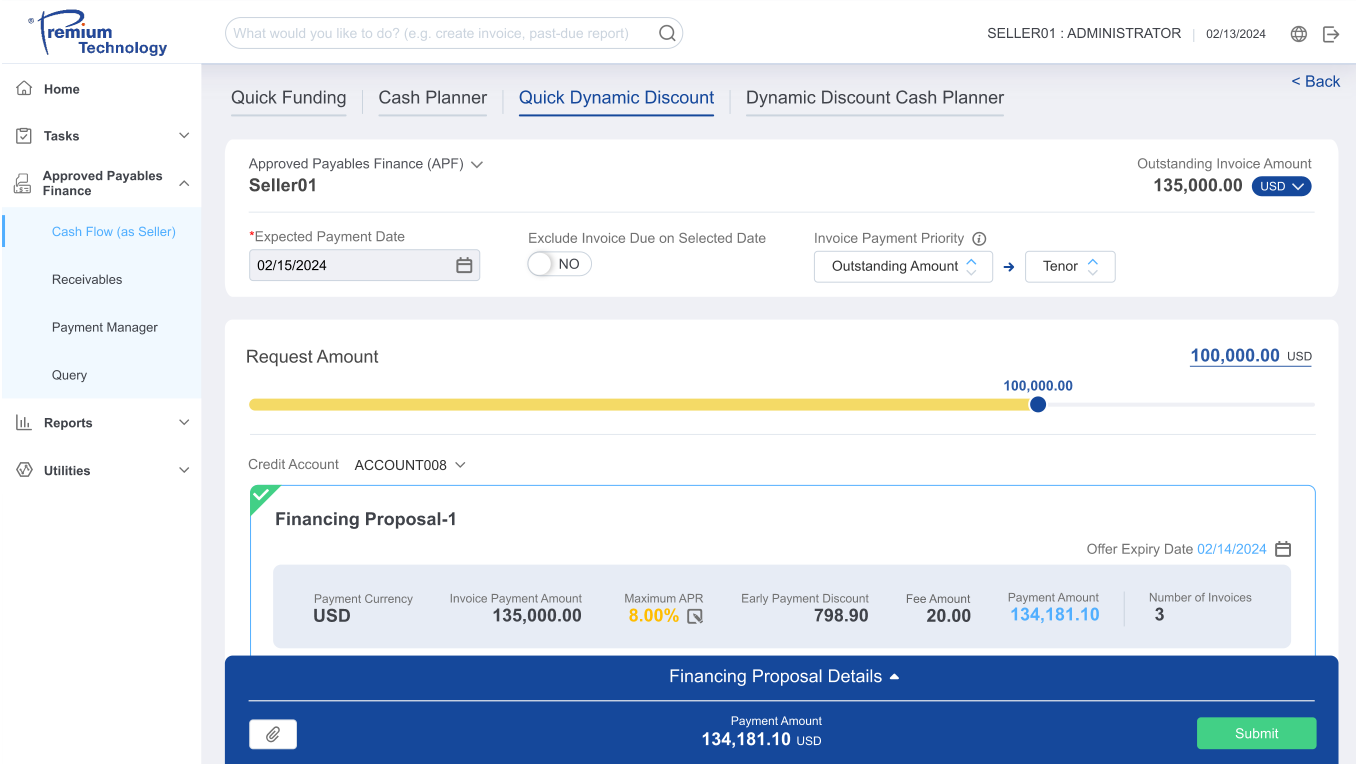Screen dimensions: 1356x764
Task: Click the Home house icon
Action: coord(24,88)
